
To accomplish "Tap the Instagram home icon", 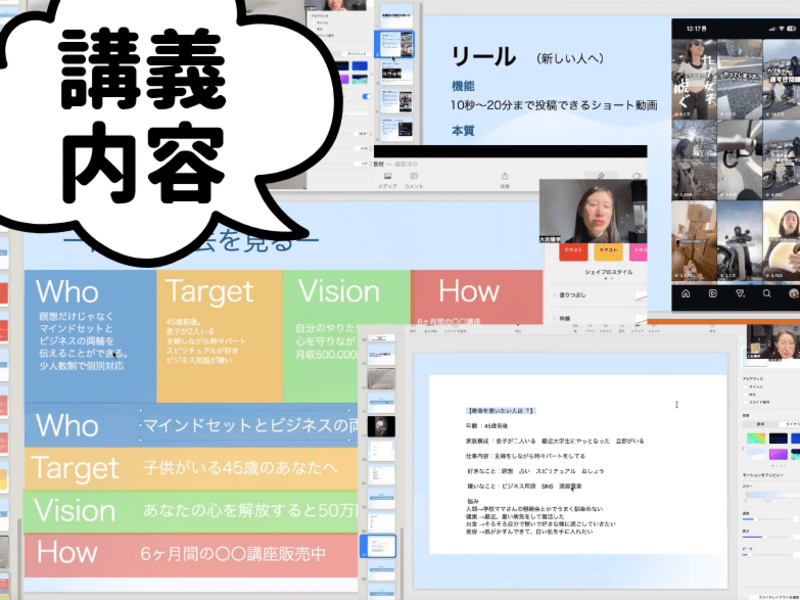I will tap(686, 294).
